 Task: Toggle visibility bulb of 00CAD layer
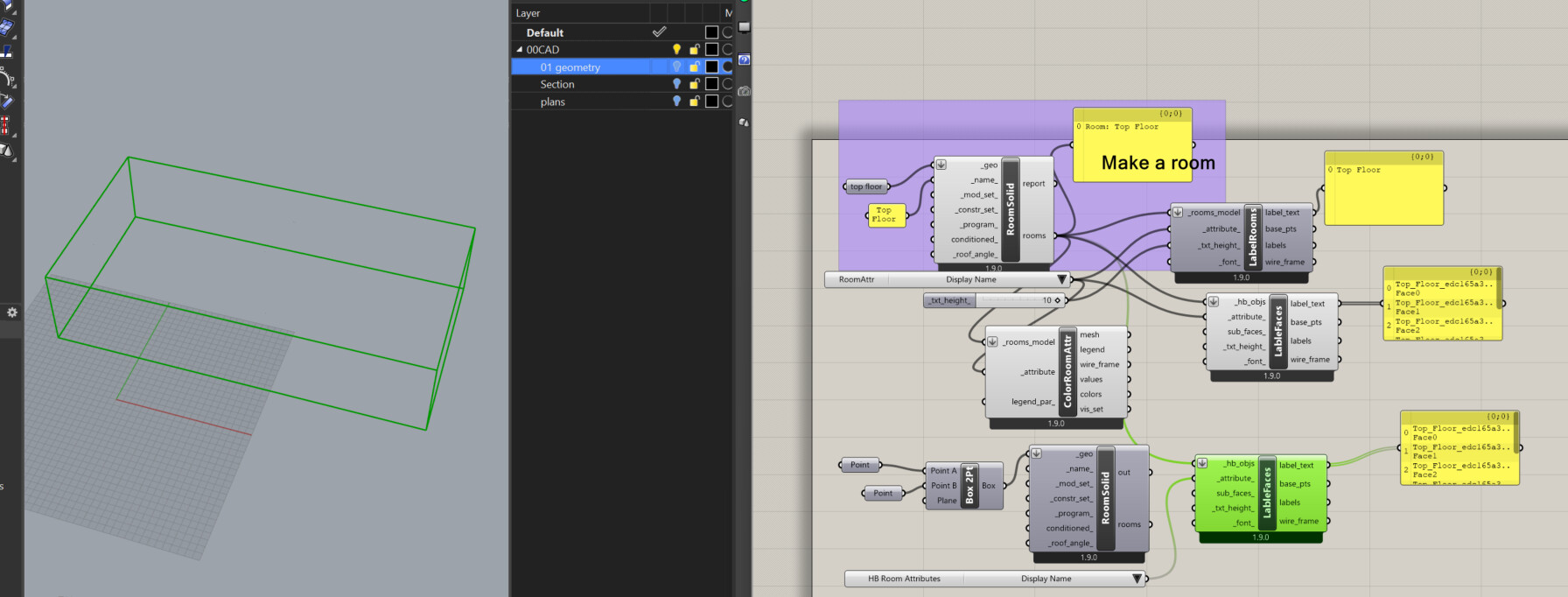click(x=676, y=50)
